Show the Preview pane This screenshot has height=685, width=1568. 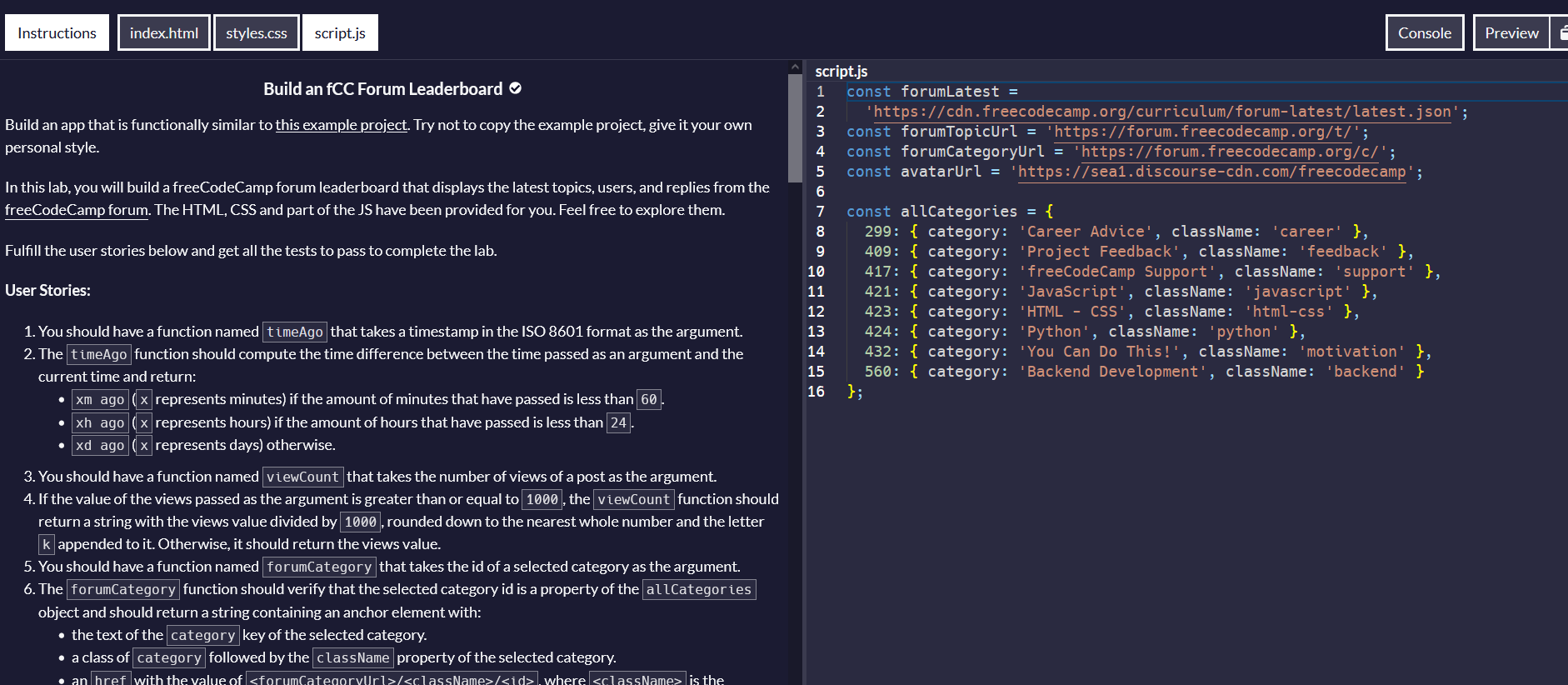(1511, 32)
